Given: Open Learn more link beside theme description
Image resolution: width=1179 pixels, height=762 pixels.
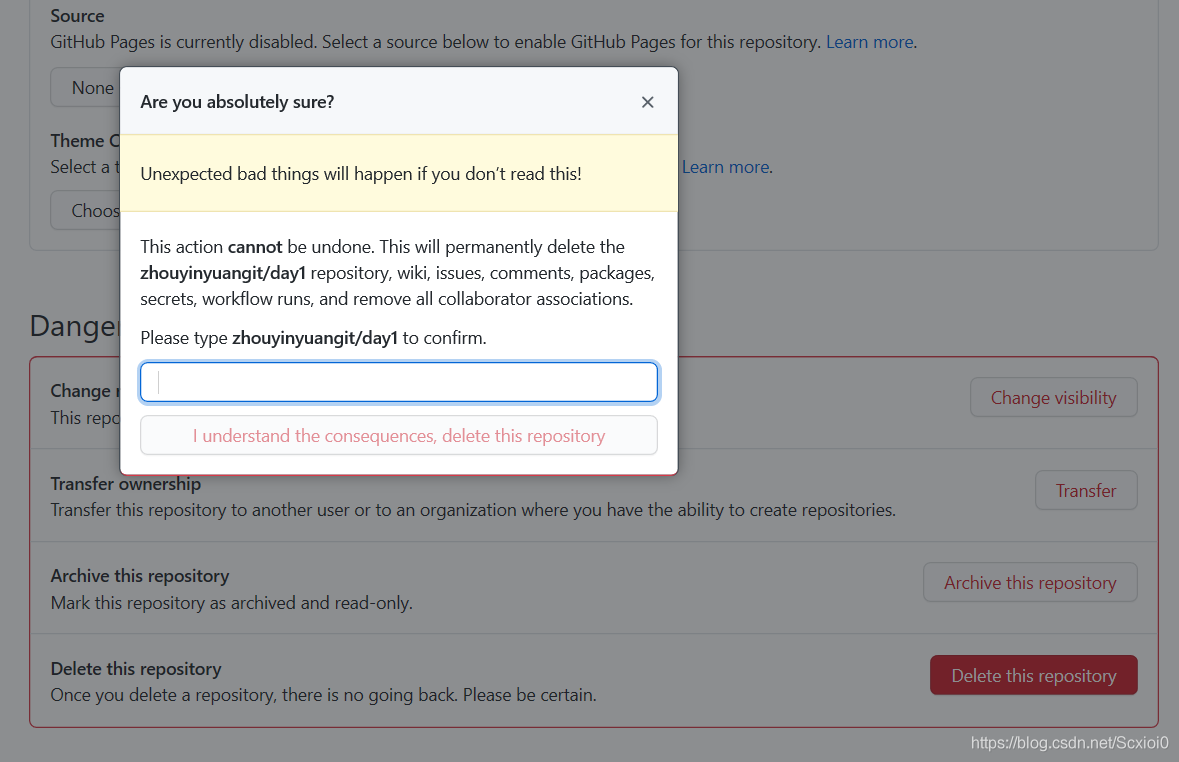Looking at the screenshot, I should (x=726, y=167).
